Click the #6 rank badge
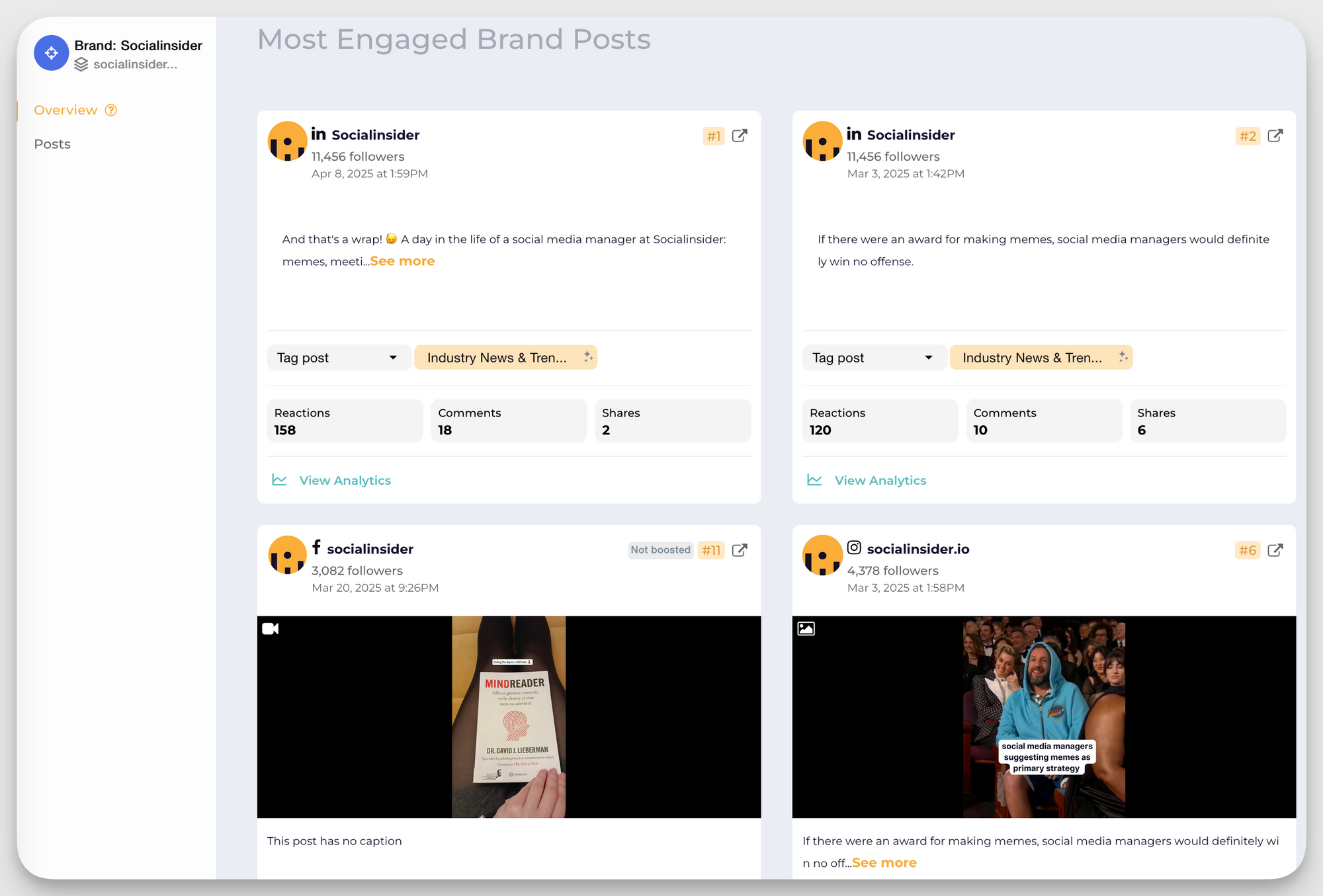Screen dimensions: 1323x896 point(1248,550)
